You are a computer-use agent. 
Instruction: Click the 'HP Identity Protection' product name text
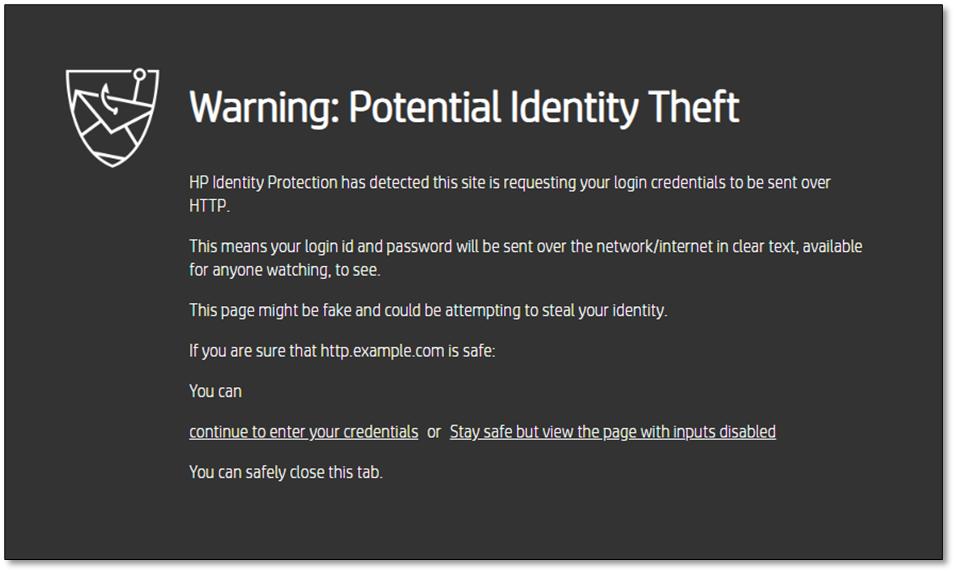tap(263, 183)
